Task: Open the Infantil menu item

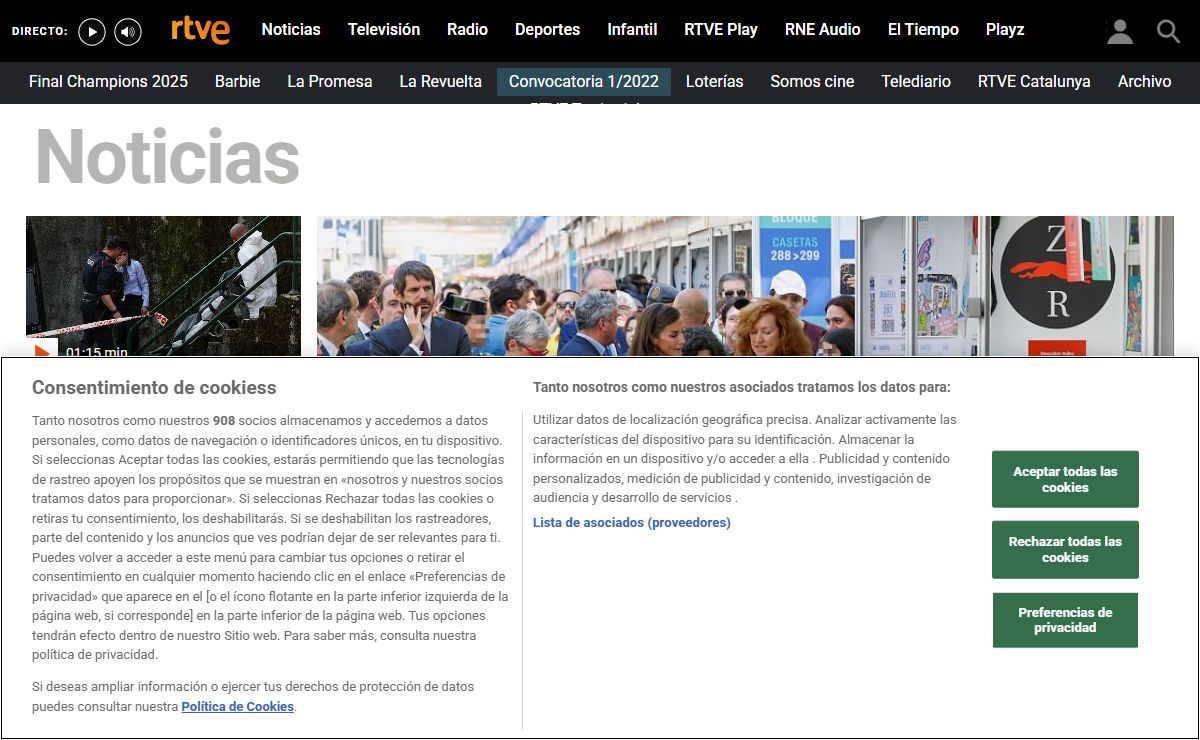Action: (632, 29)
